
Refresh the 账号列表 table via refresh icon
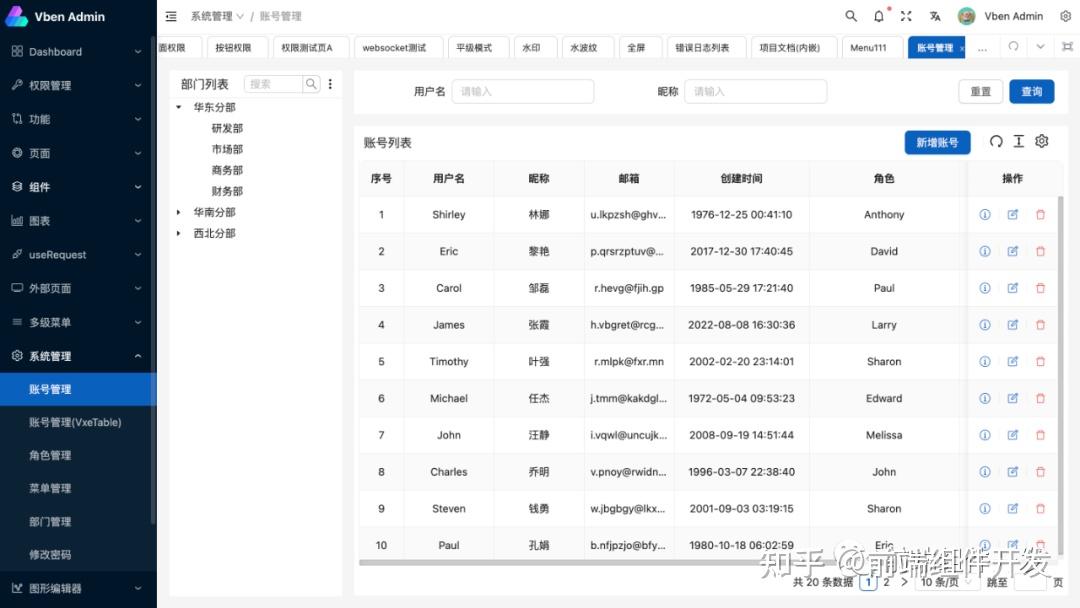(996, 142)
